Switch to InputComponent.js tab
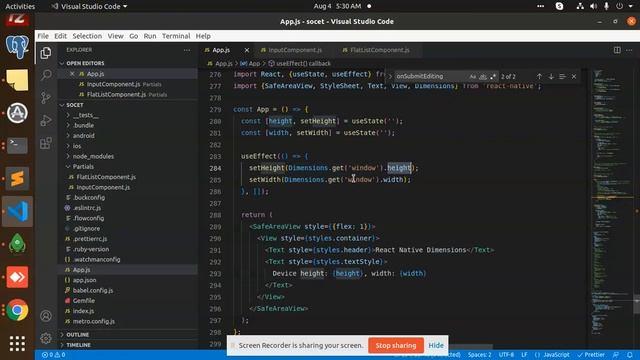Screen dimensions: 640x360 point(295,50)
